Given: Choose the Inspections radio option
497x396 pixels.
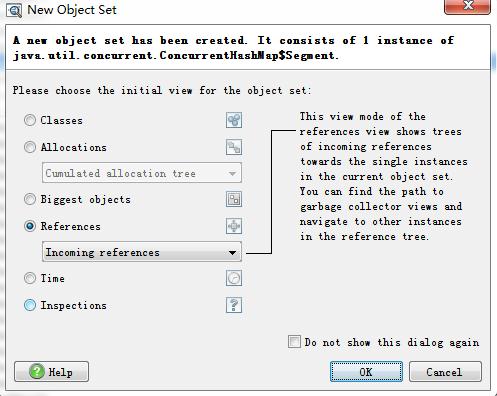Looking at the screenshot, I should coord(30,305).
